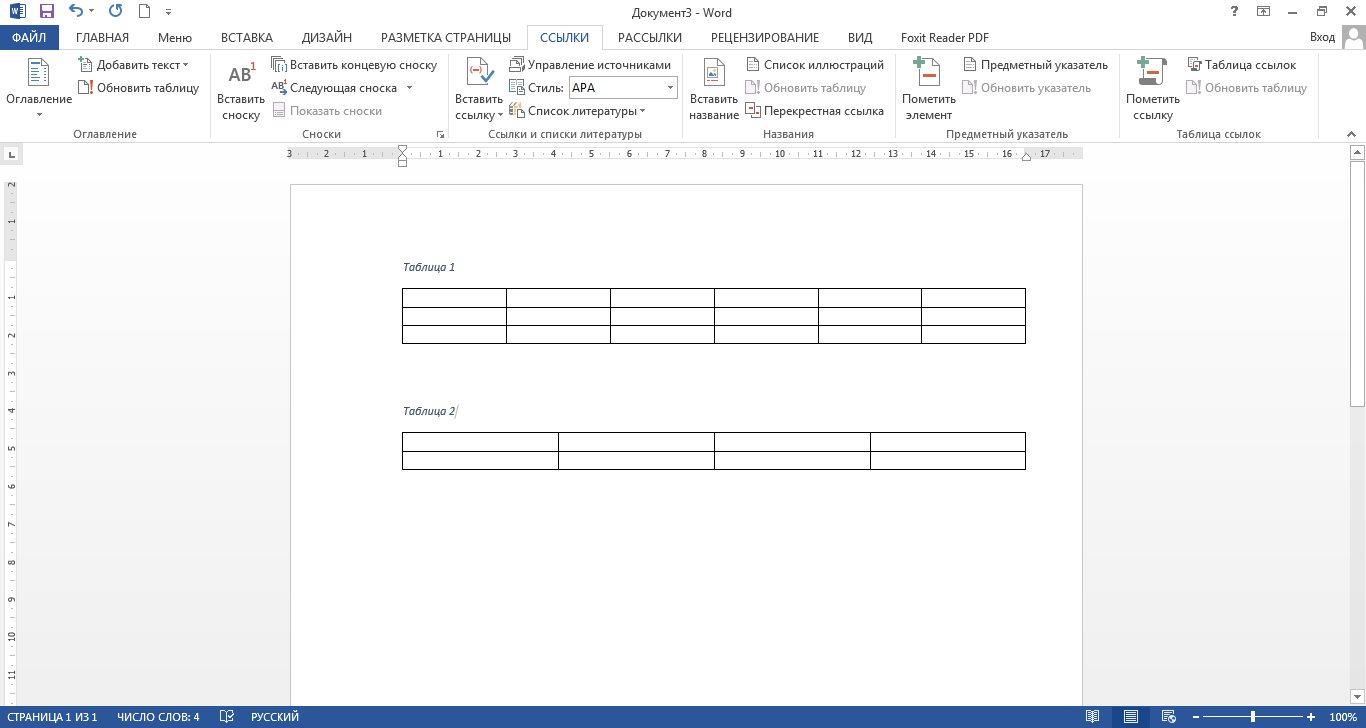
Task: Open the ФАЙЛ tab
Action: click(x=30, y=38)
